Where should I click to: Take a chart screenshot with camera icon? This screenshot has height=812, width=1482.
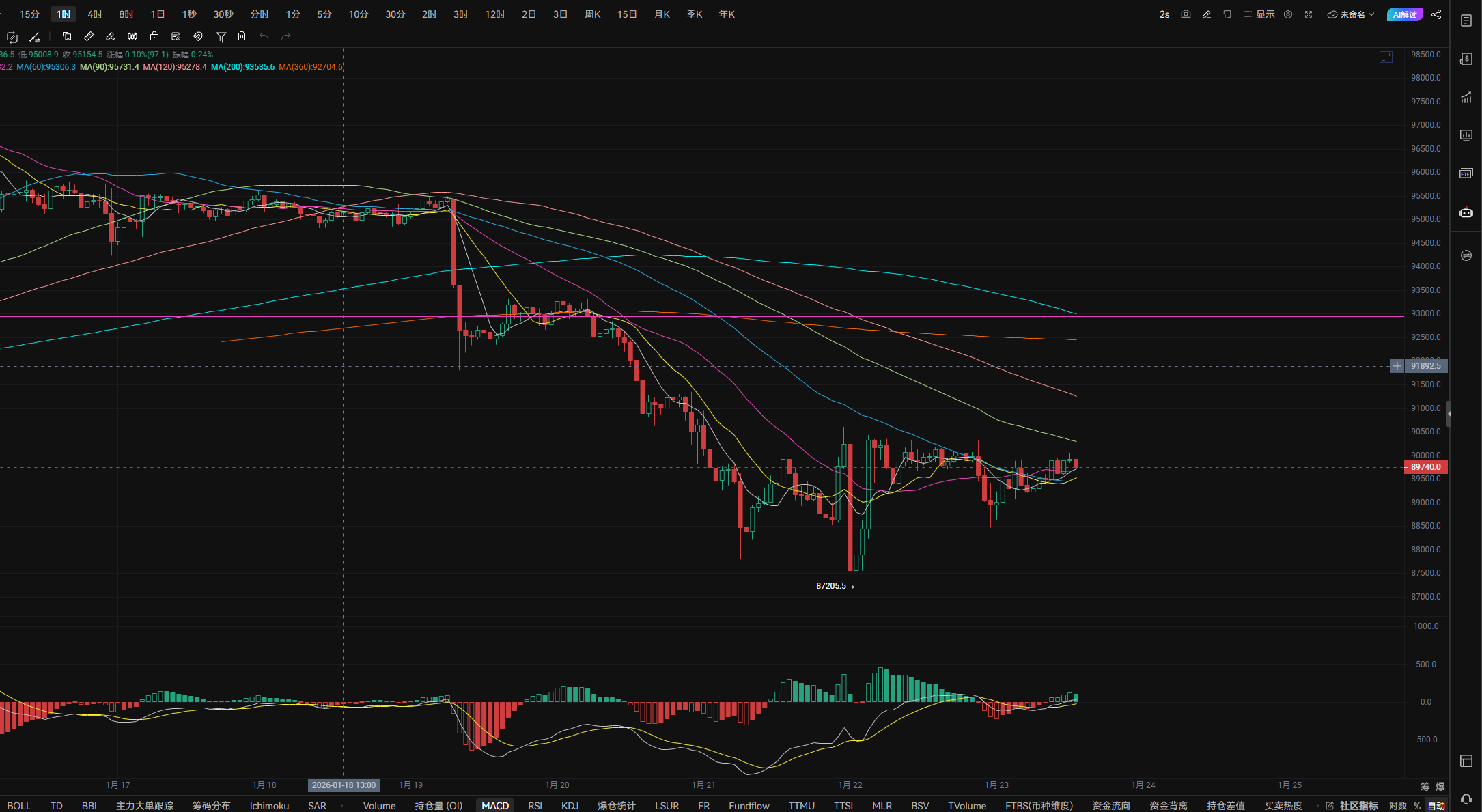(x=1186, y=14)
